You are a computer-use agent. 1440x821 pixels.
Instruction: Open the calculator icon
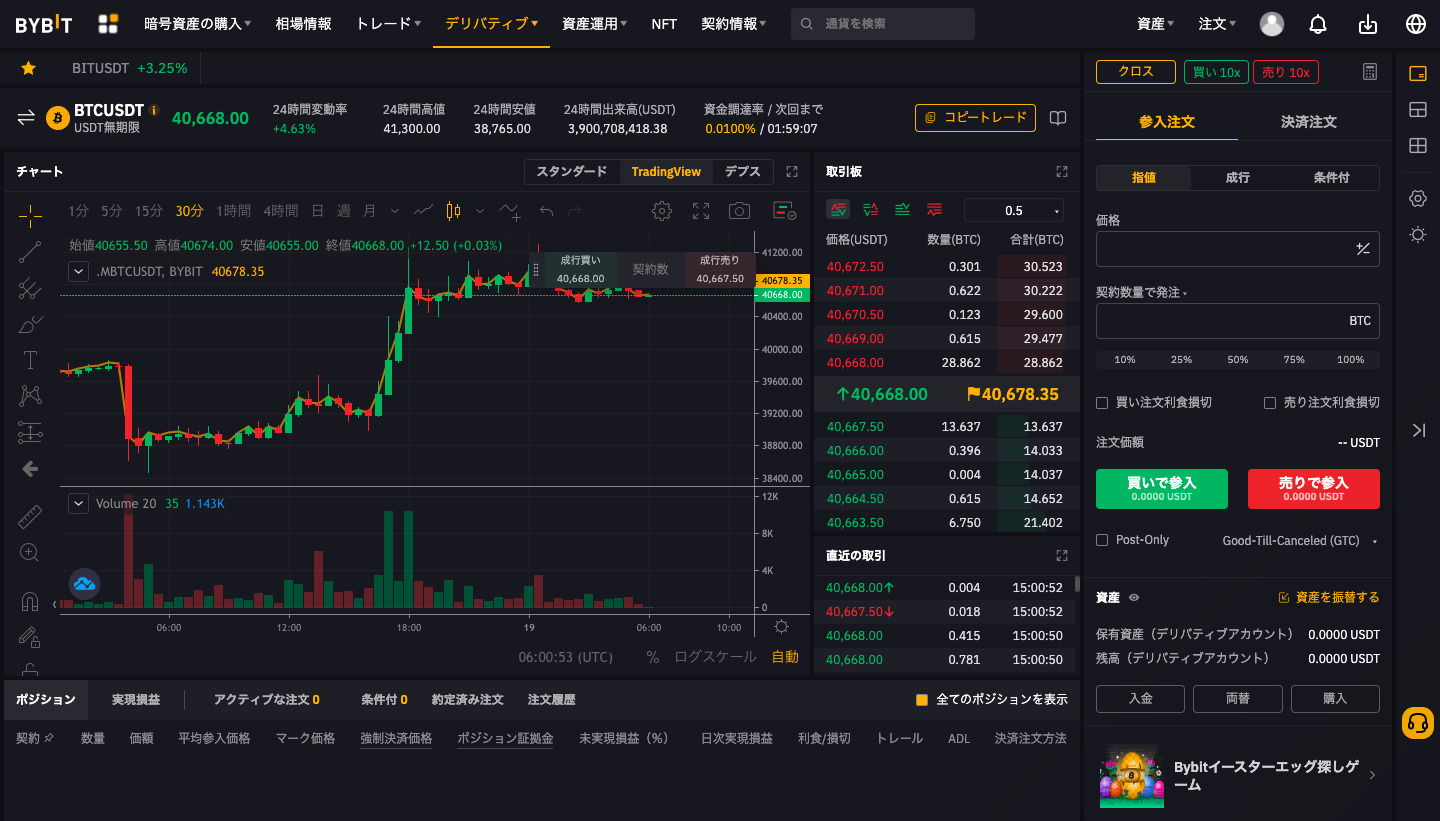[x=1370, y=72]
